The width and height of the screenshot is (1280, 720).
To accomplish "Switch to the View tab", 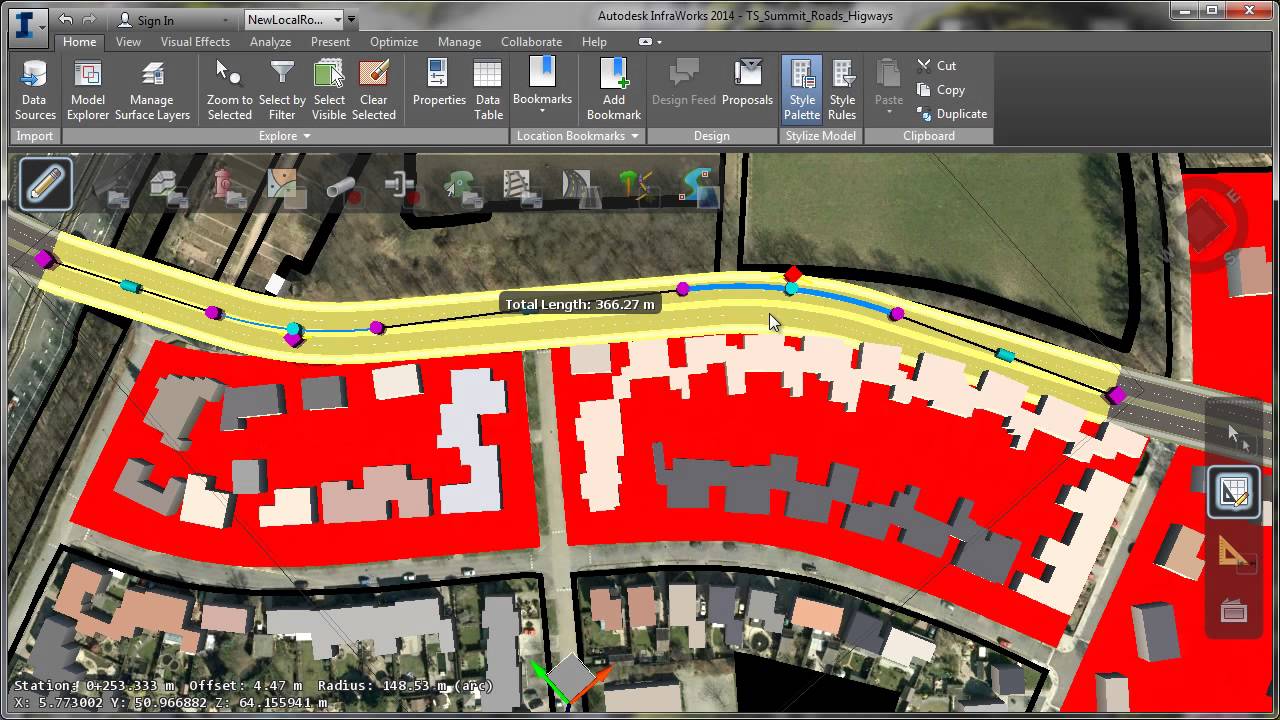I will pos(128,42).
